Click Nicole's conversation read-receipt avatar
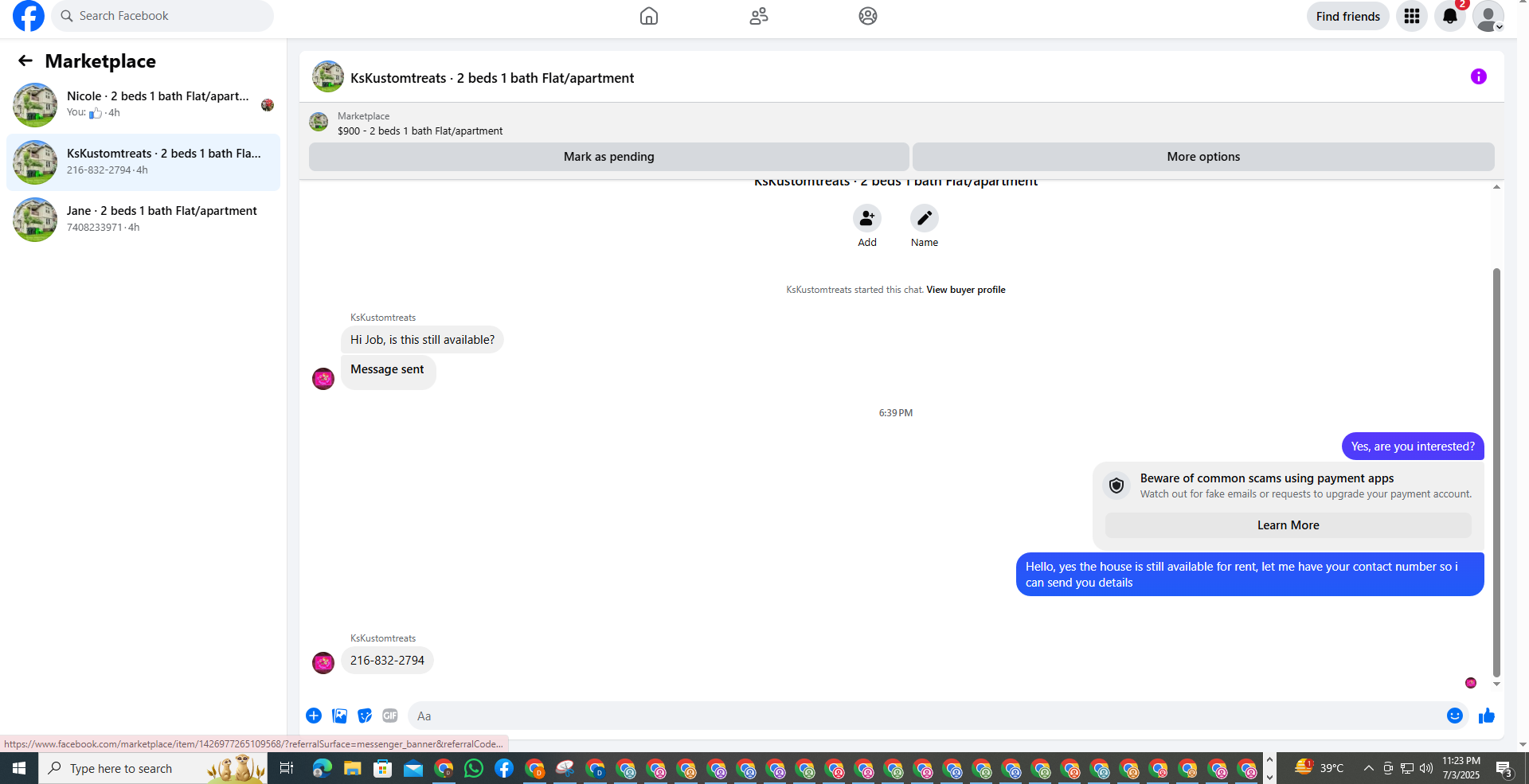1529x784 pixels. 268,105
